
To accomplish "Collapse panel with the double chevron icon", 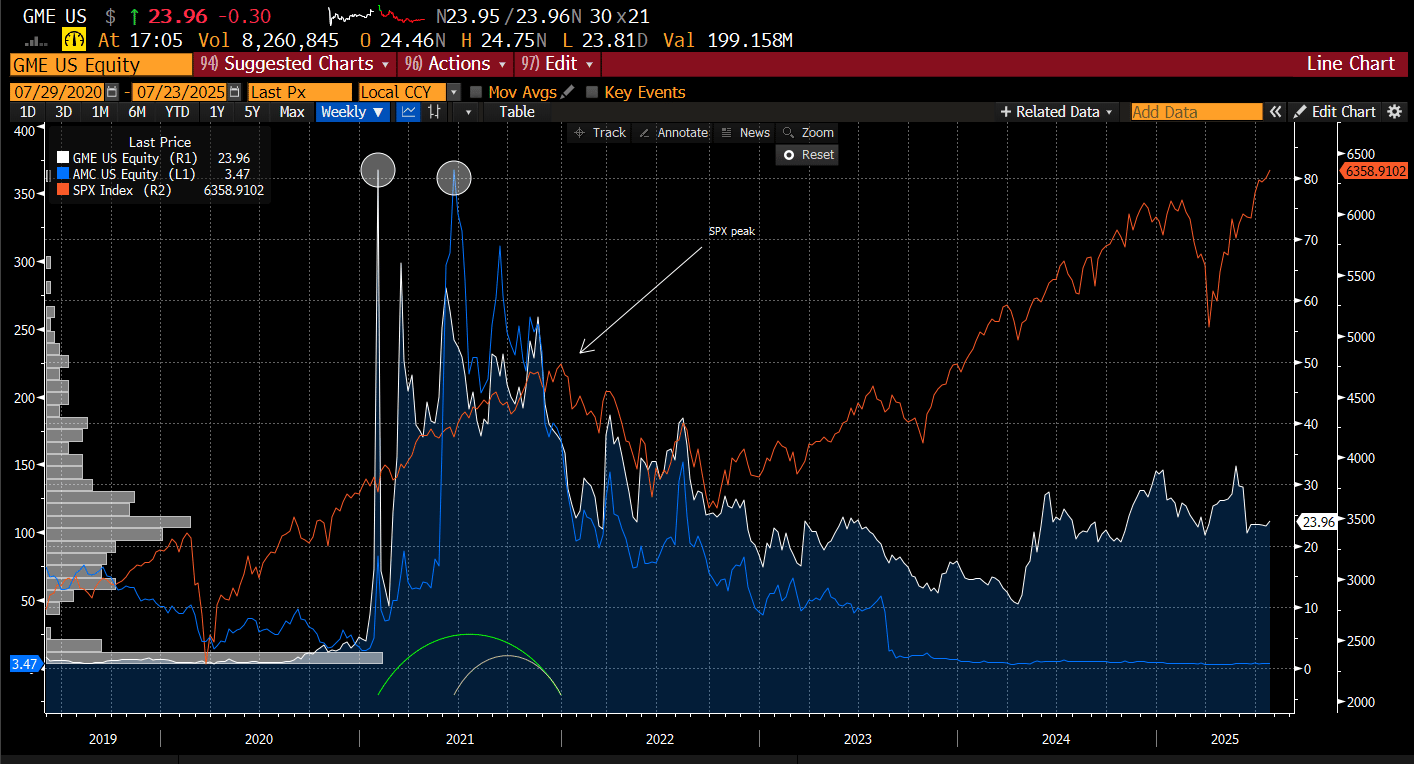I will (x=1275, y=112).
